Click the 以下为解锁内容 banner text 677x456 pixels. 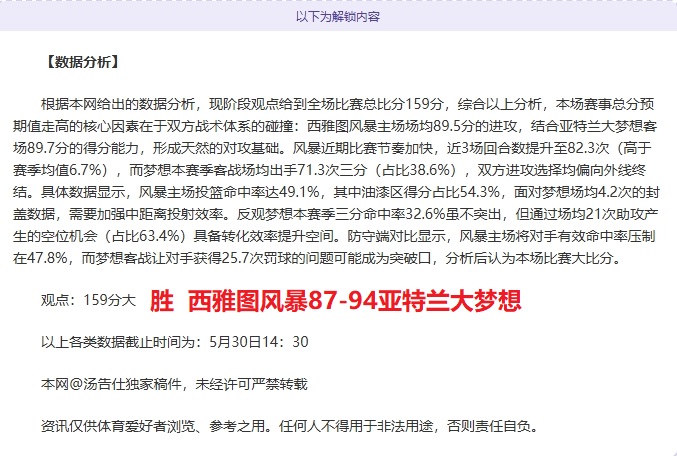(338, 17)
